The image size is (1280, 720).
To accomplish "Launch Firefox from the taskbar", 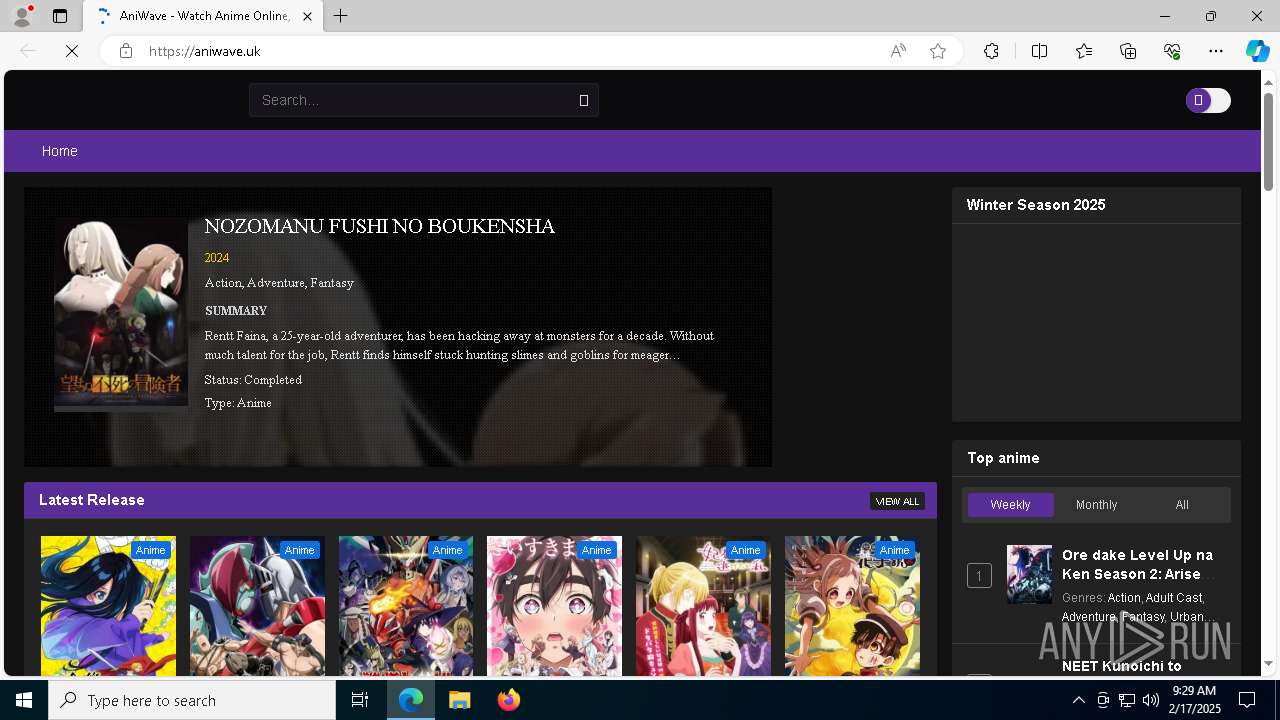I will [x=509, y=700].
